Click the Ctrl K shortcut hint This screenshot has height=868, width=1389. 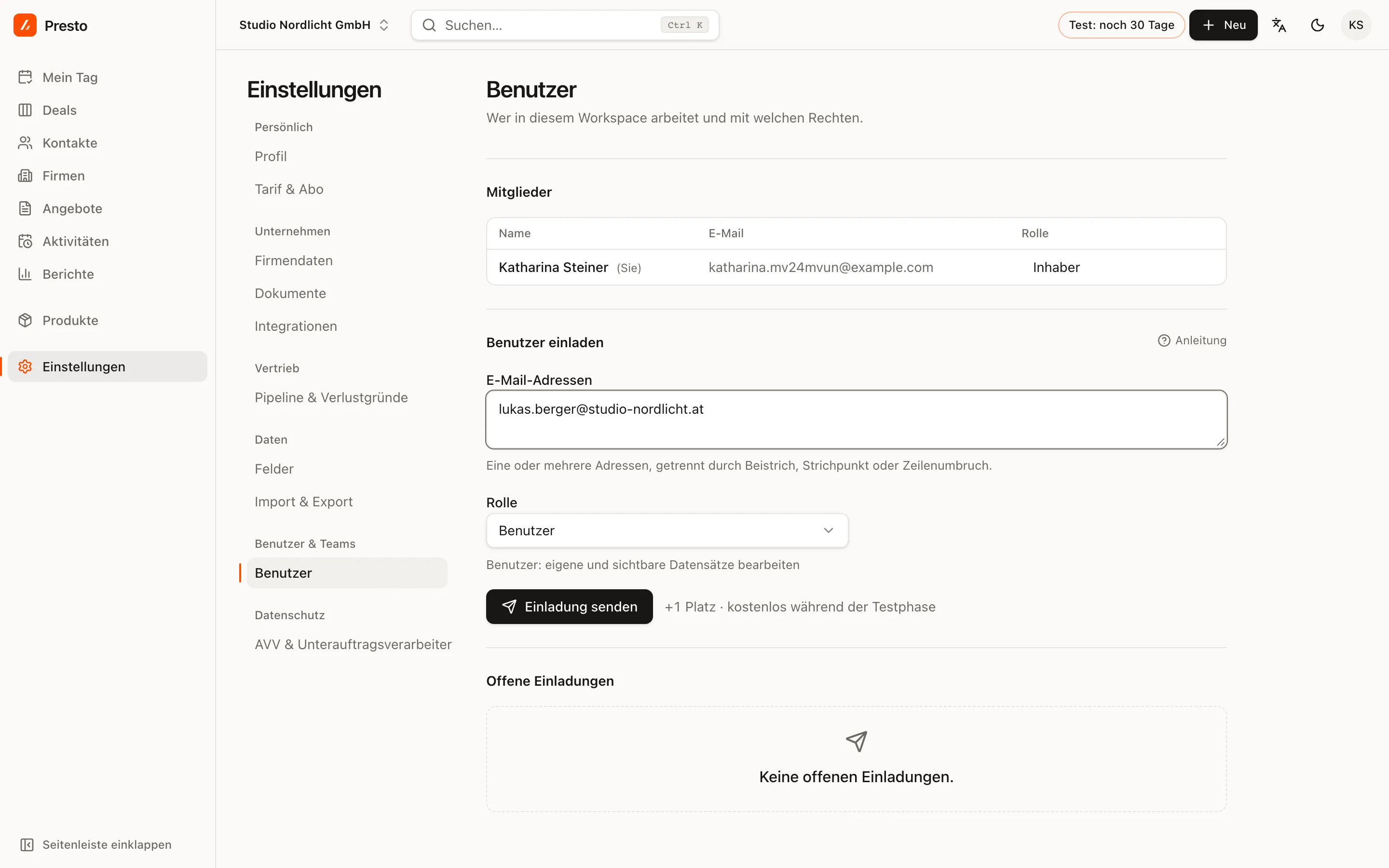(x=685, y=25)
